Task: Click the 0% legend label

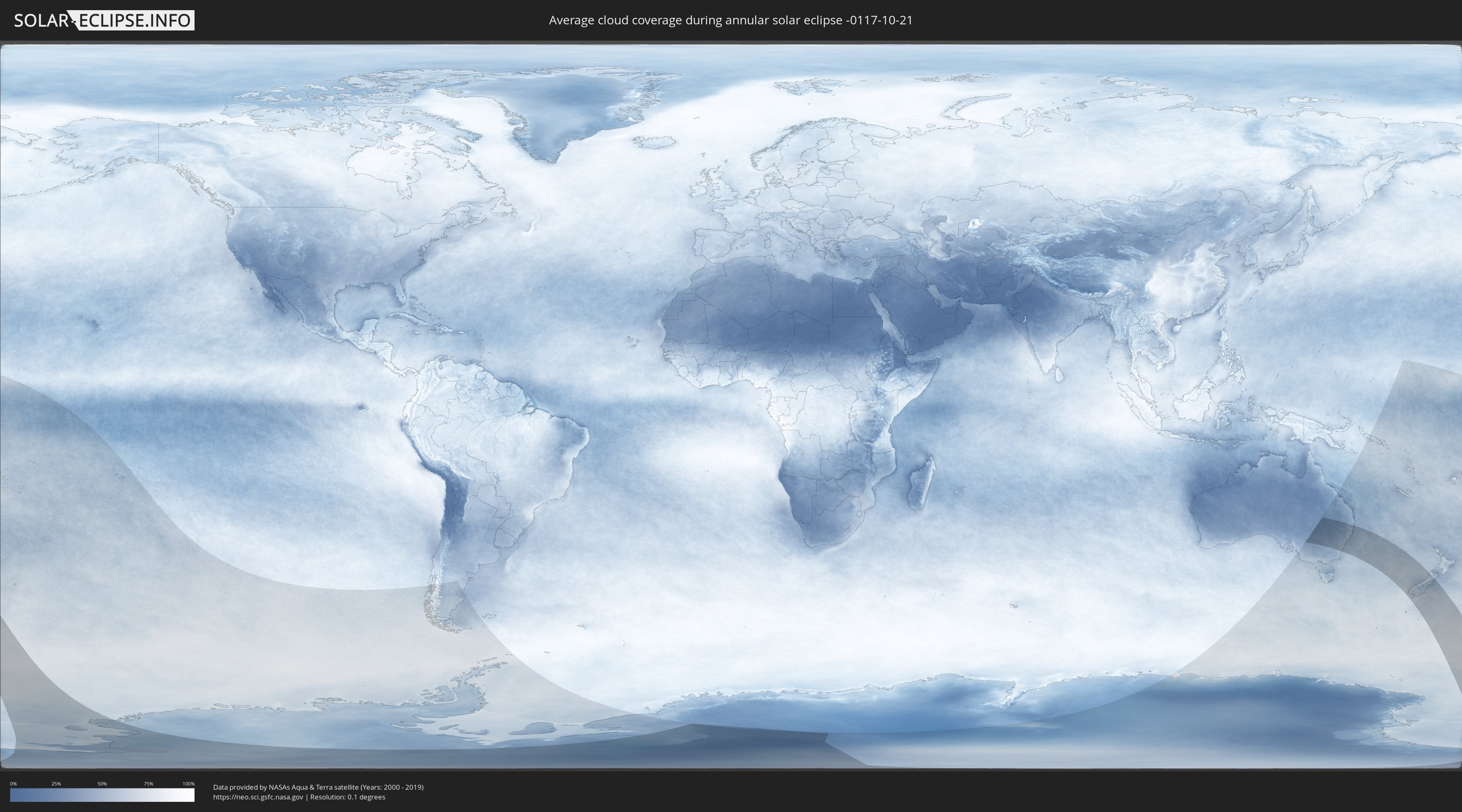Action: click(x=14, y=784)
